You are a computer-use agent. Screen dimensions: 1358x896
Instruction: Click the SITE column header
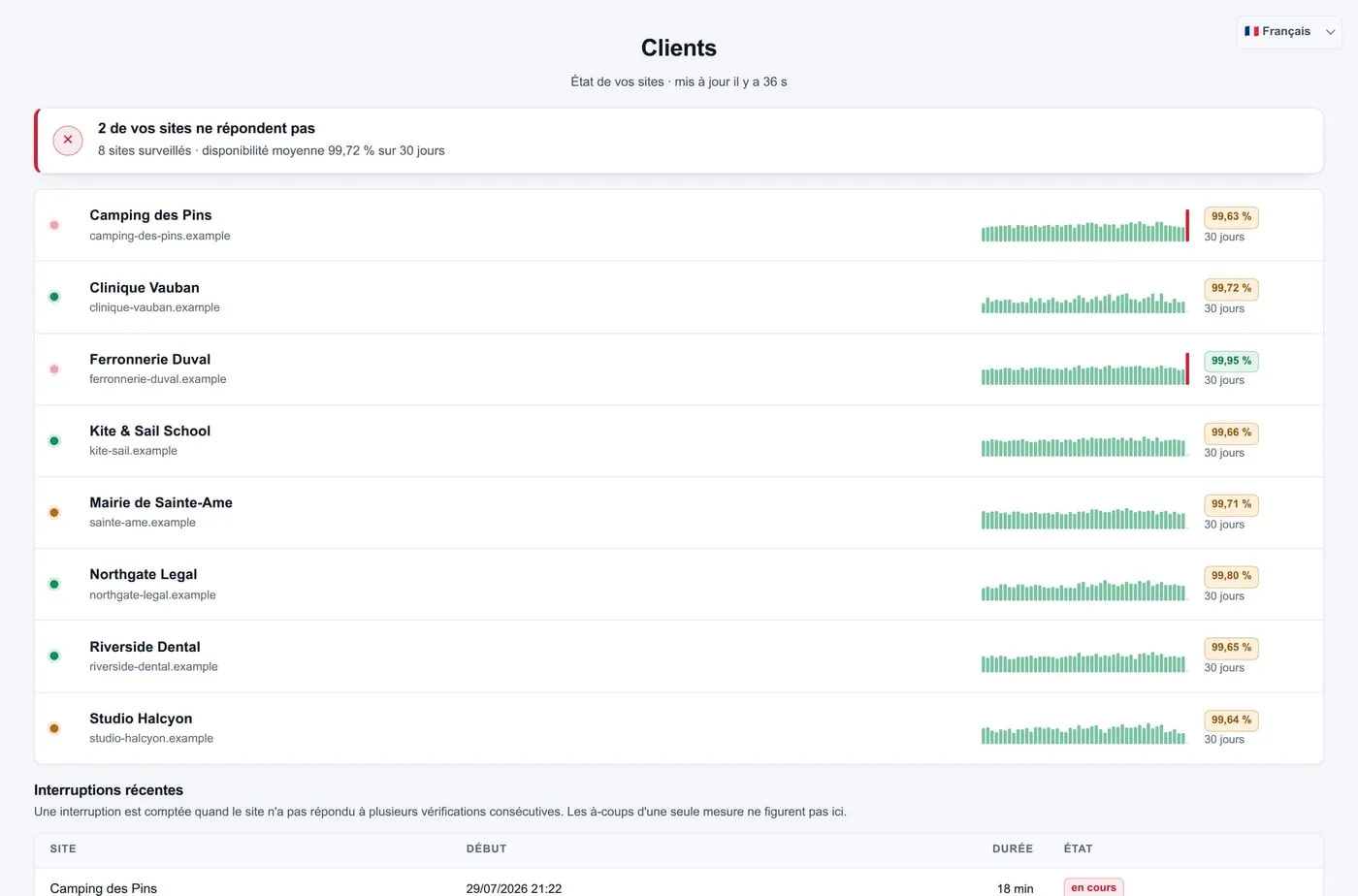63,848
